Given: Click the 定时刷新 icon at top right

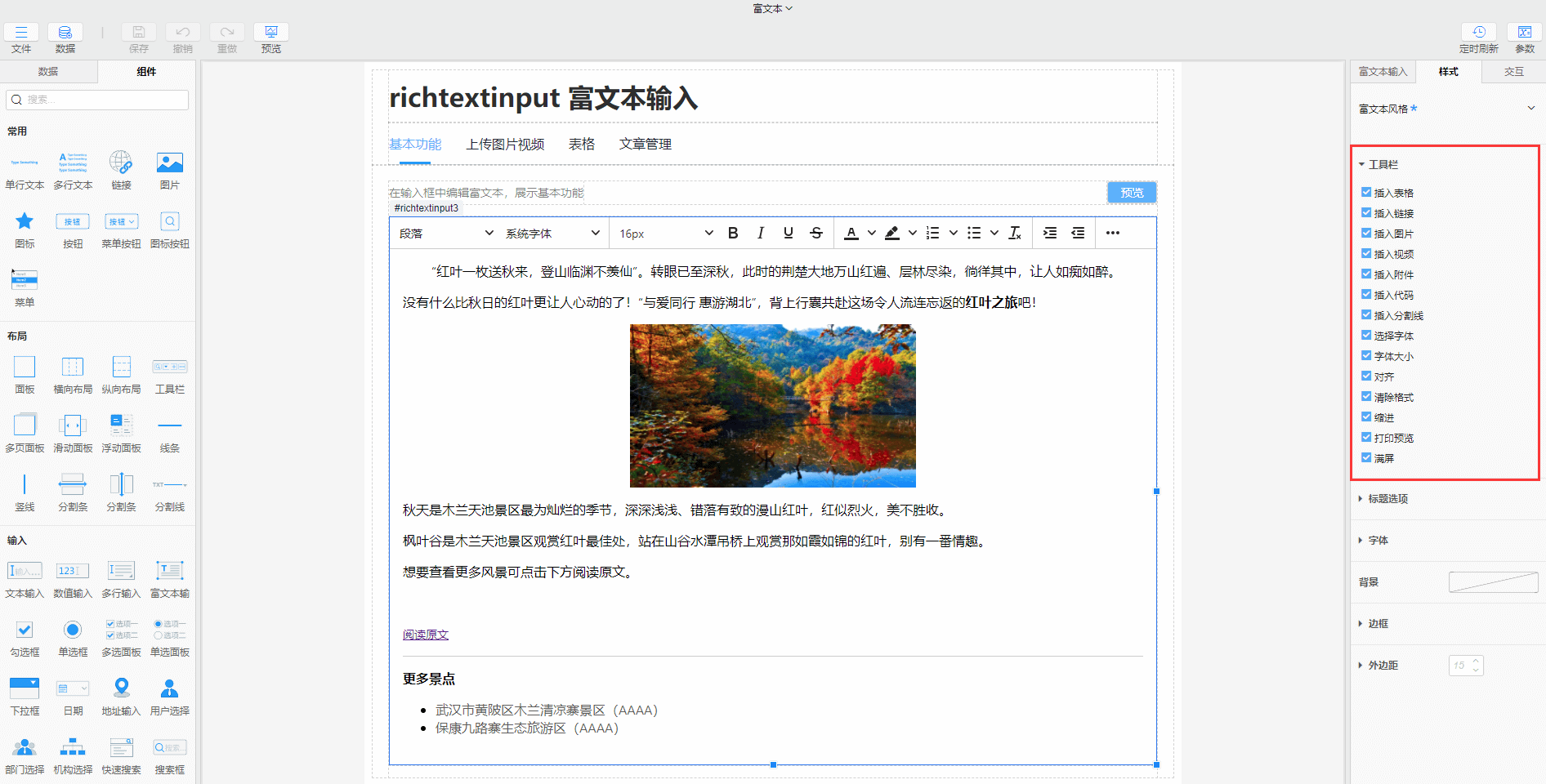Looking at the screenshot, I should [1478, 33].
